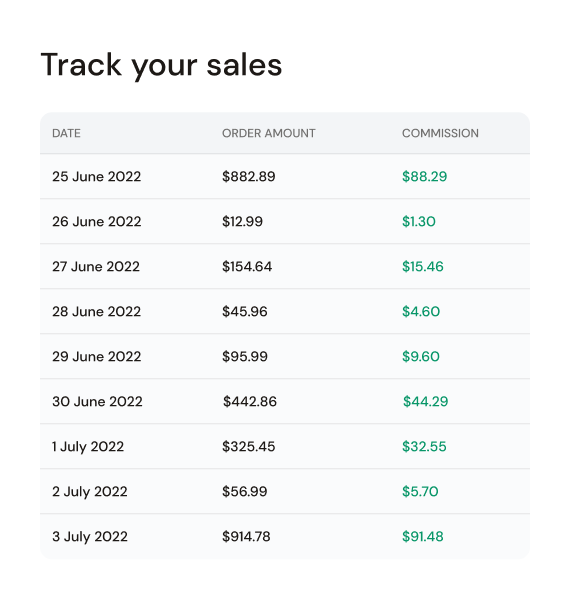The image size is (570, 600).
Task: Click the $91.48 commission value
Action: tap(422, 536)
